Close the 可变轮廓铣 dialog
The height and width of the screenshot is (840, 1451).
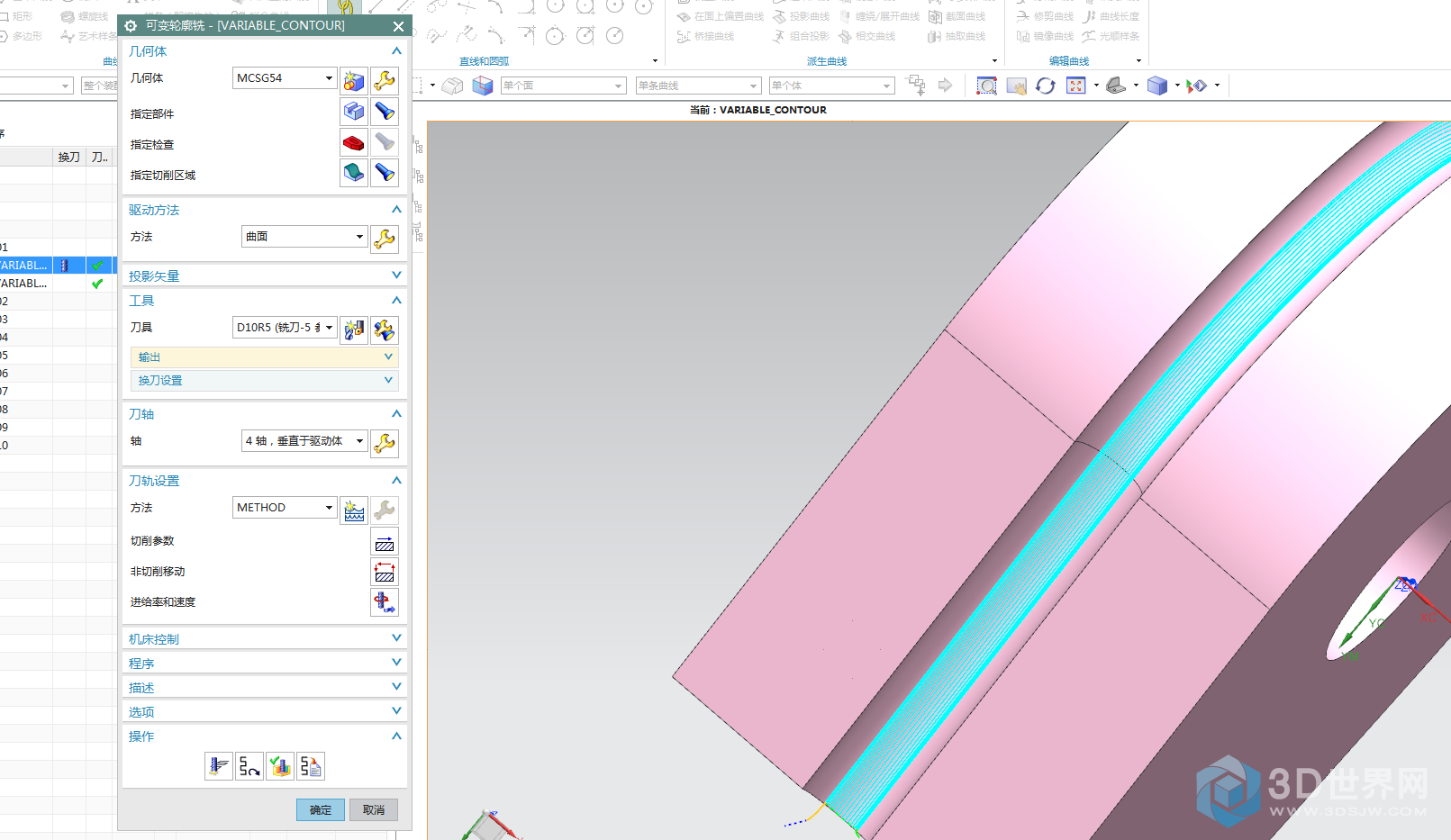pos(398,26)
